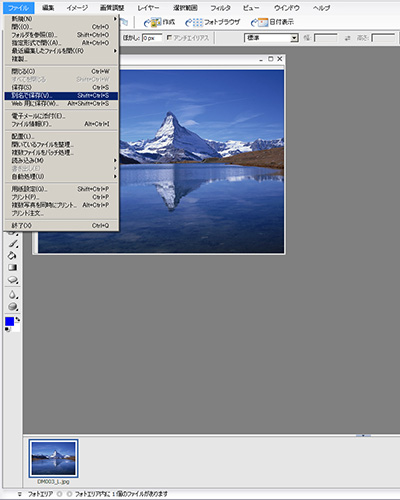Screen dimensions: 400x500
Task: Click the greyed すべてを閉じる menu item
Action: [x=61, y=79]
